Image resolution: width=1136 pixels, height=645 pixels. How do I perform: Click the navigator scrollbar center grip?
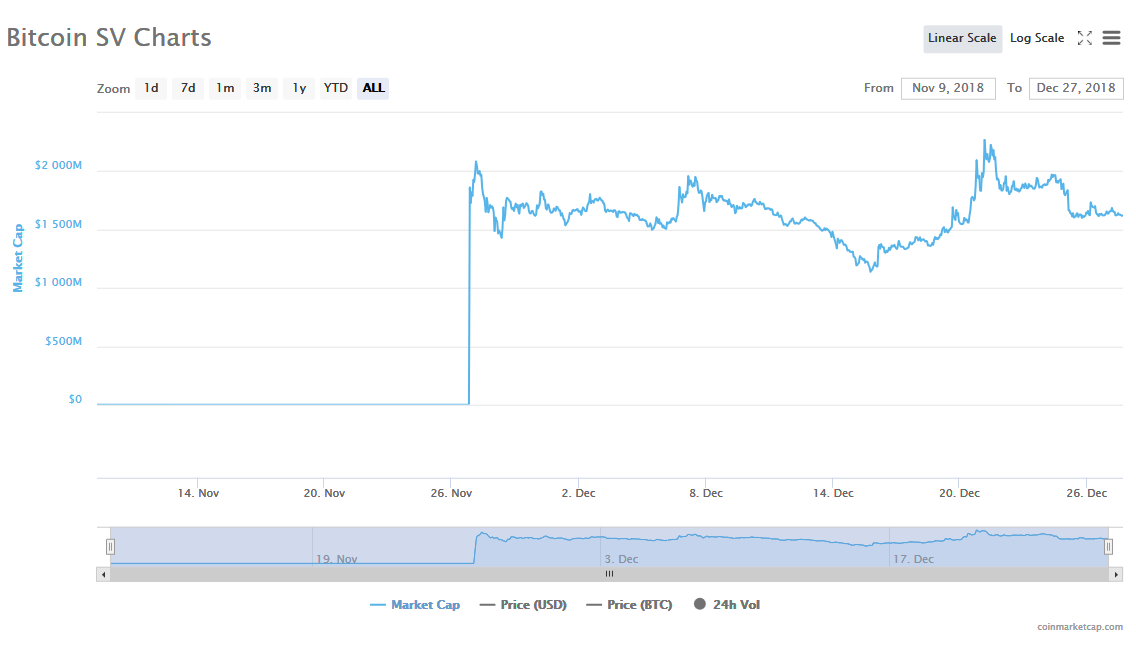click(609, 574)
